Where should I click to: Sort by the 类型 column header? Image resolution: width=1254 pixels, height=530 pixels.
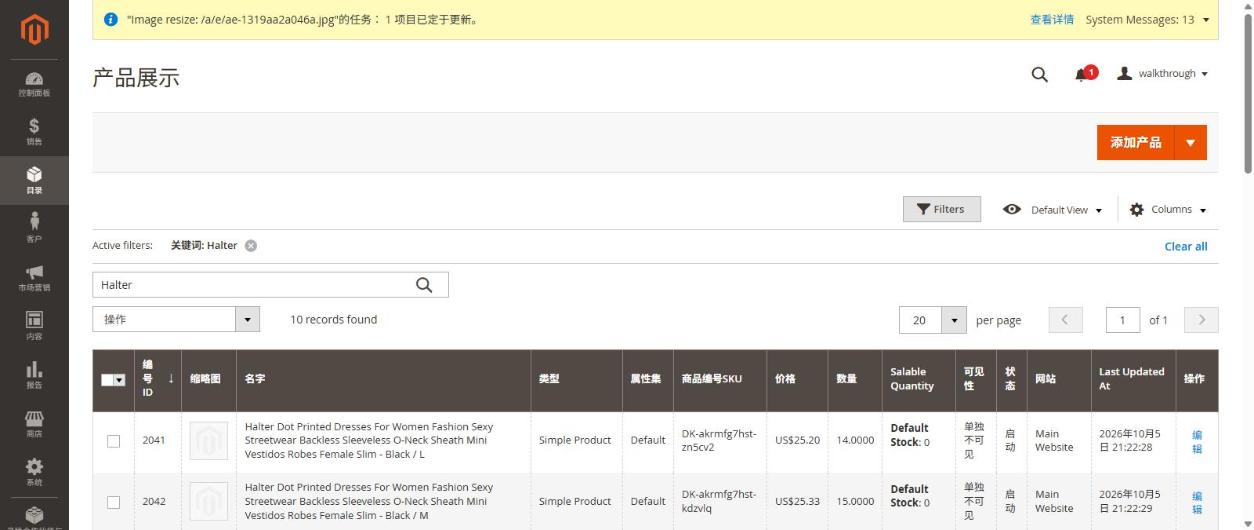576,380
